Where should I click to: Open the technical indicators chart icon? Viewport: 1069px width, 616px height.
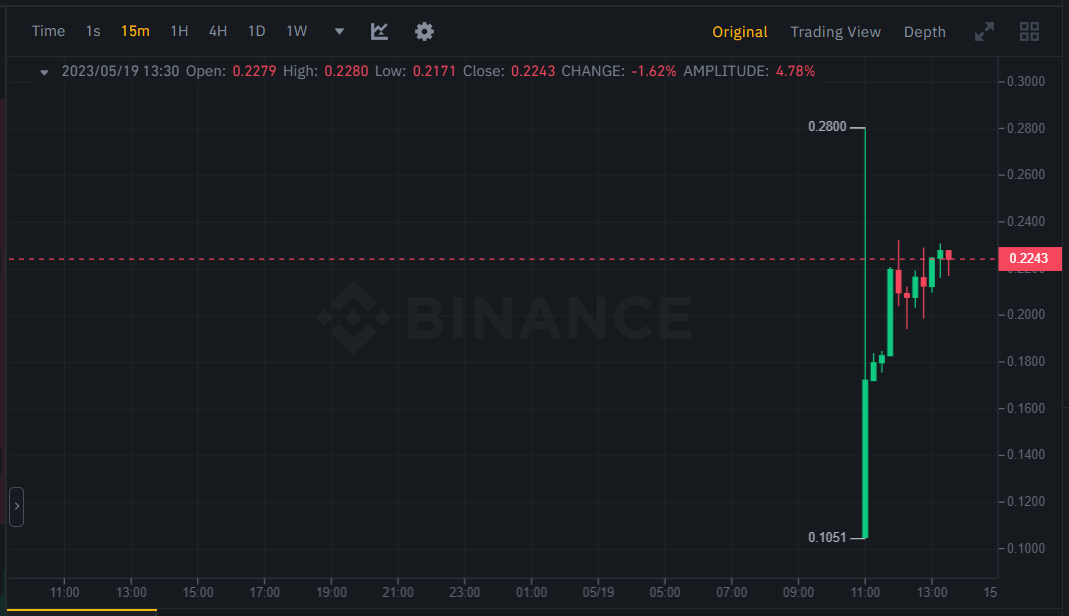(379, 31)
